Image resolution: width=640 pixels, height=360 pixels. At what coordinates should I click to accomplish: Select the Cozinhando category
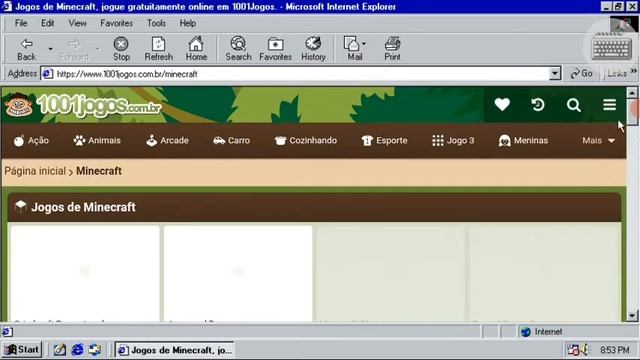pos(306,140)
